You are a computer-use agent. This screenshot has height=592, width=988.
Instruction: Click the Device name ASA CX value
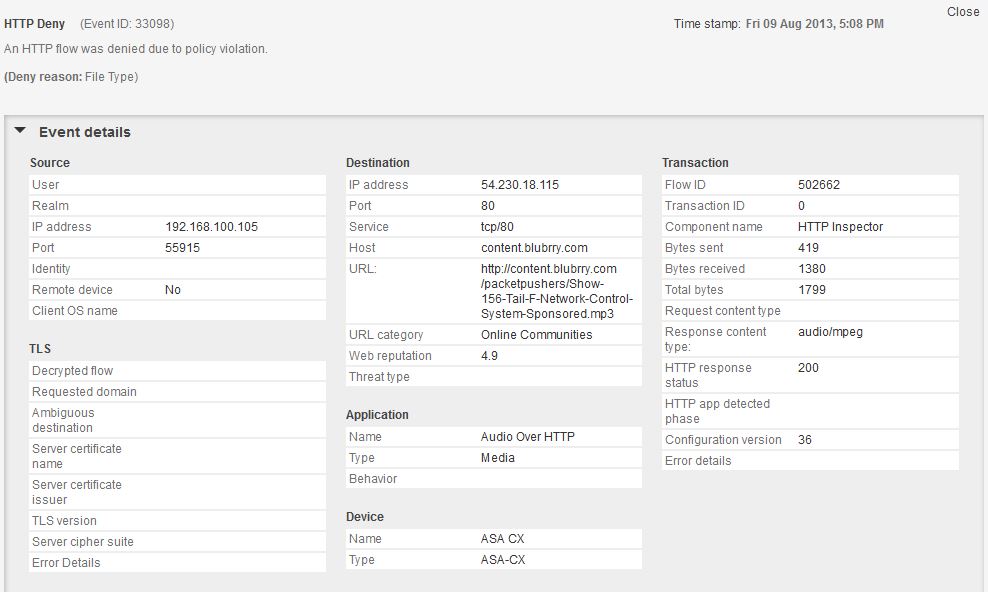pyautogui.click(x=502, y=538)
